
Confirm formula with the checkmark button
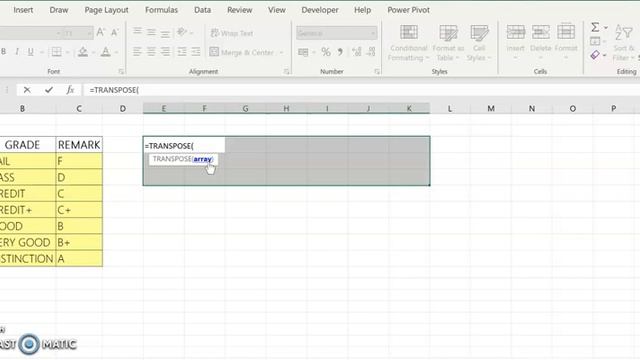tap(49, 90)
